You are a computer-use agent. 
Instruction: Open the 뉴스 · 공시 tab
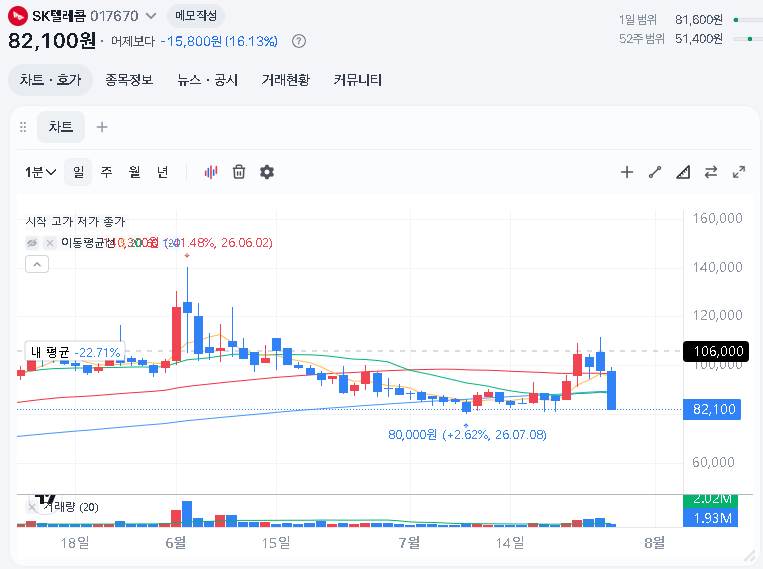coord(208,80)
